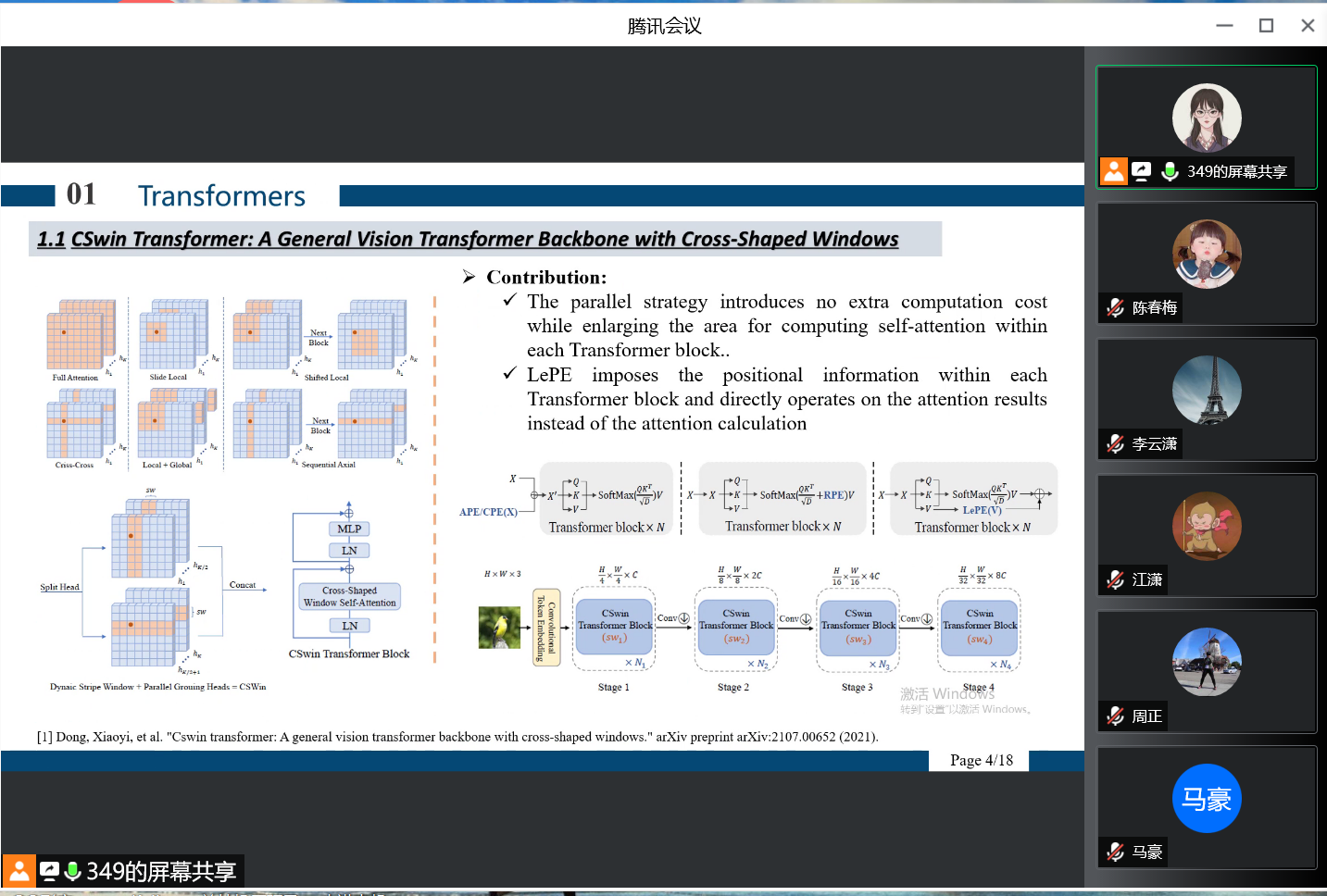Click the CSwin Transformer Block diagram caption
The image size is (1327, 896).
coord(349,653)
